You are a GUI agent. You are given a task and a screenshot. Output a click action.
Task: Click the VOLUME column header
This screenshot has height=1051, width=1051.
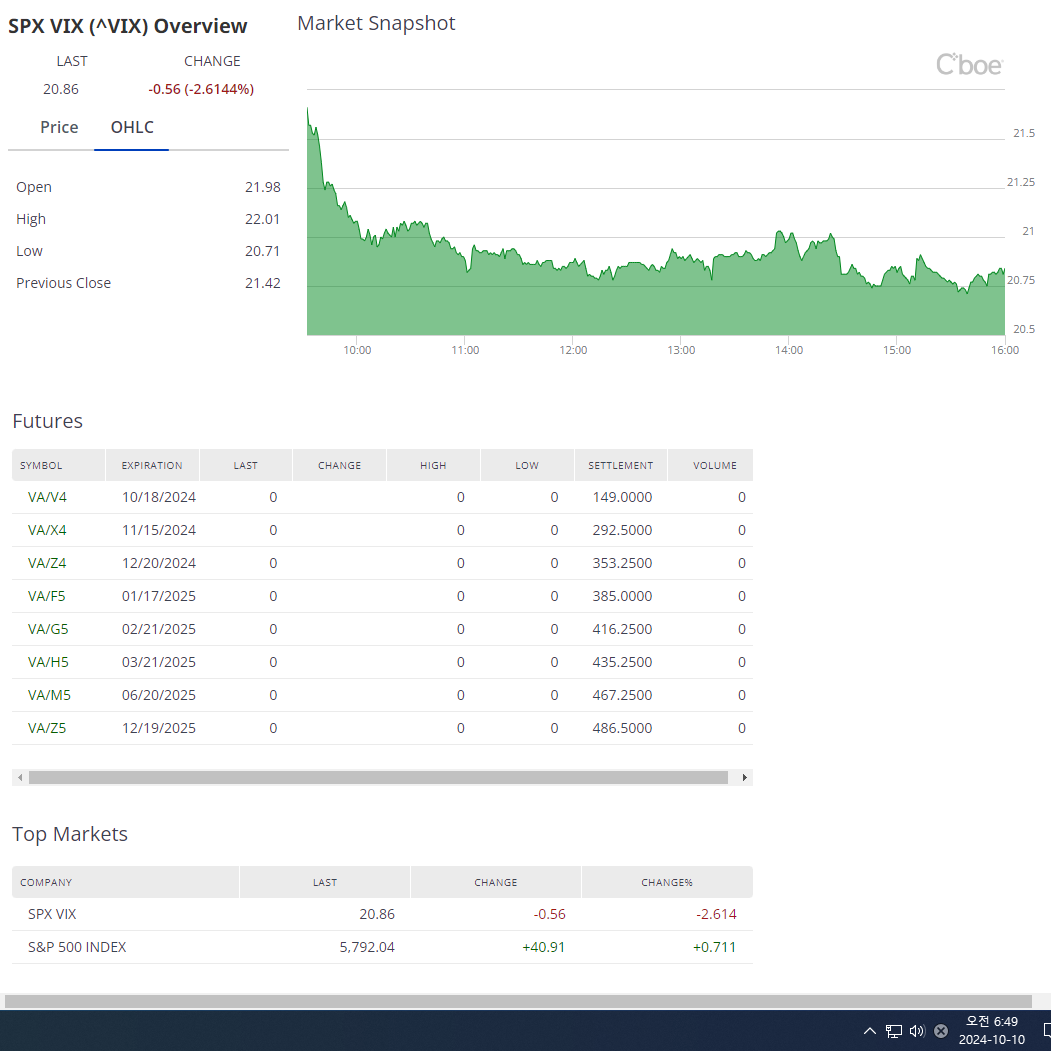(710, 465)
